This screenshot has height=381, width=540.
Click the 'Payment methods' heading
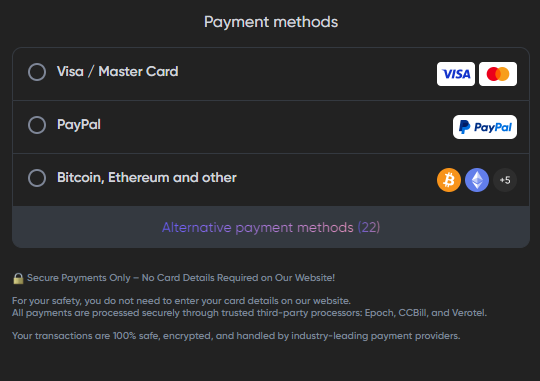[x=271, y=22]
